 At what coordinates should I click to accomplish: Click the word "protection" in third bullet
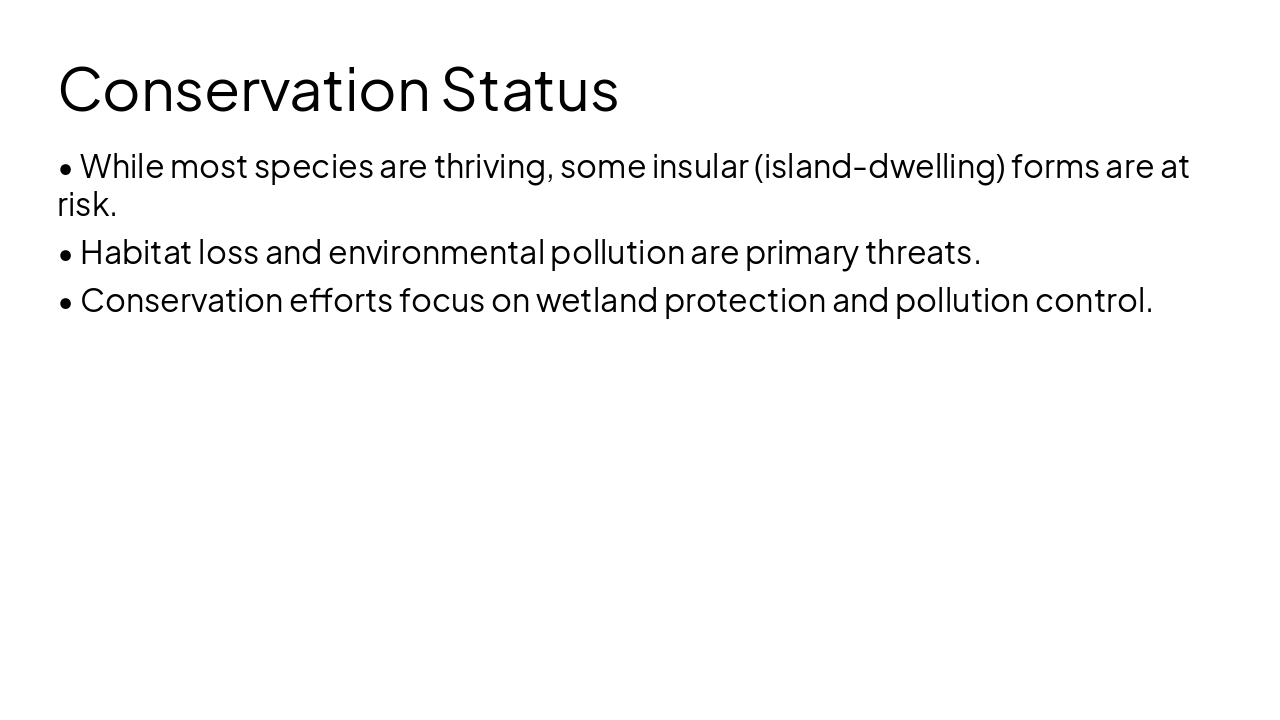point(744,301)
